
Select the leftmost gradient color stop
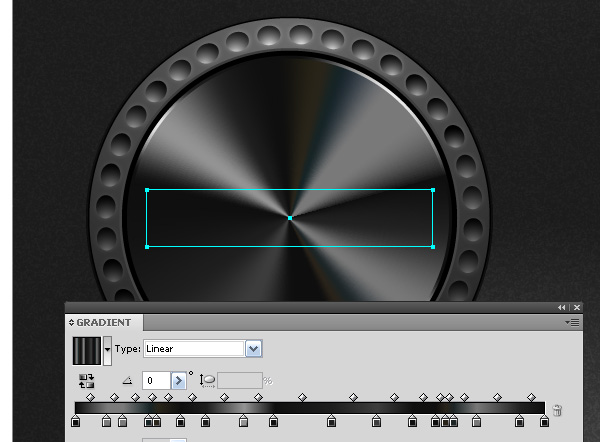coord(76,421)
